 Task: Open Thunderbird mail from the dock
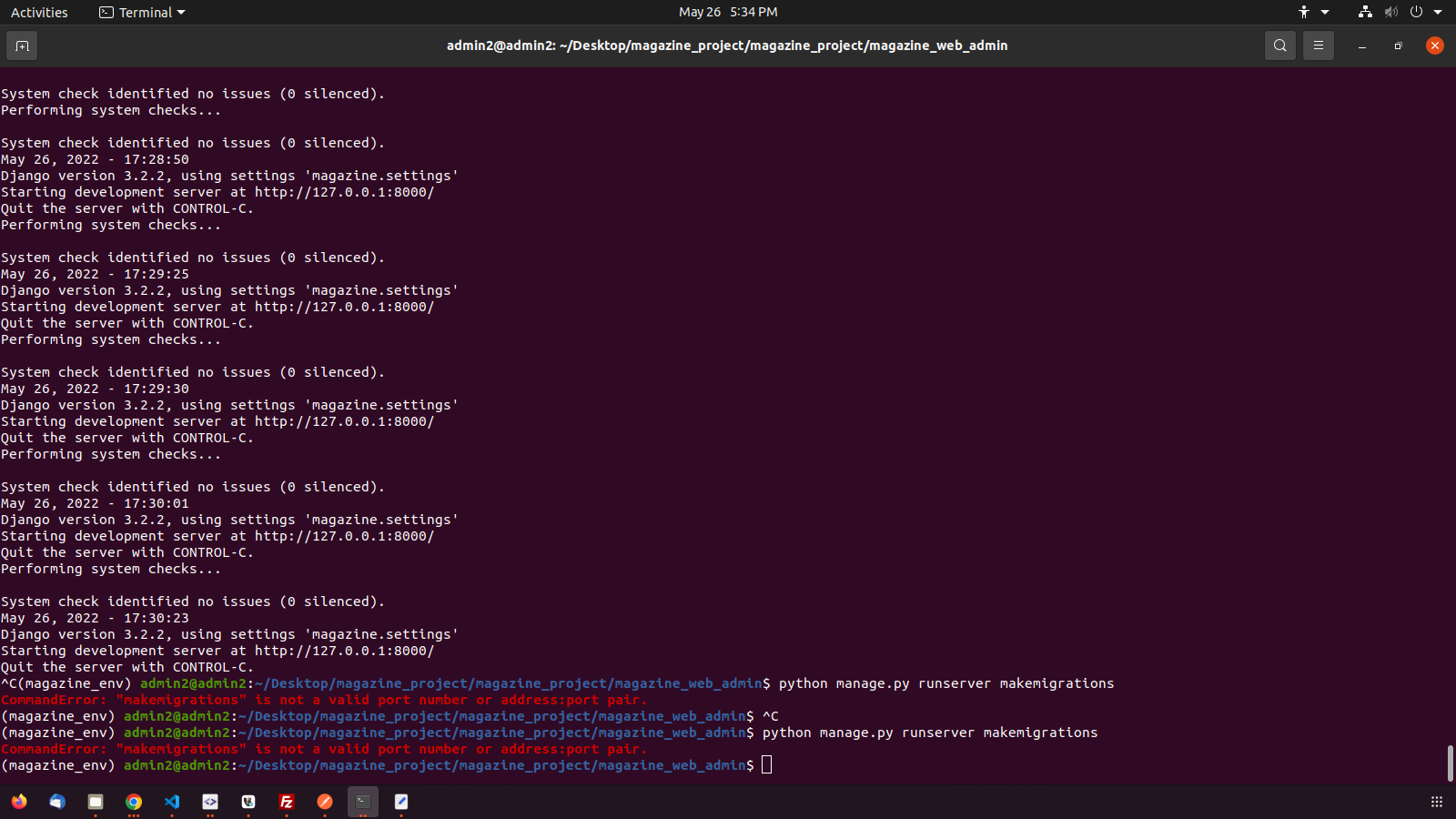click(57, 802)
